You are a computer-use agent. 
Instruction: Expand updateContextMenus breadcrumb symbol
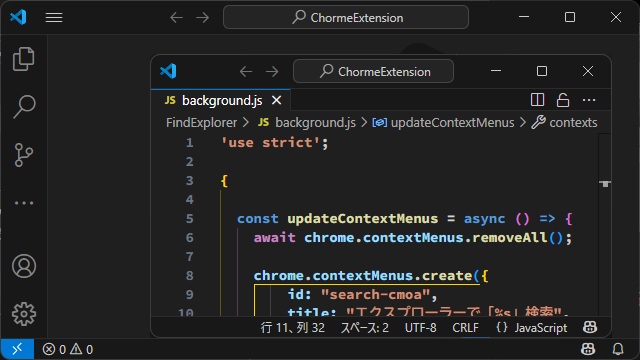tap(443, 122)
